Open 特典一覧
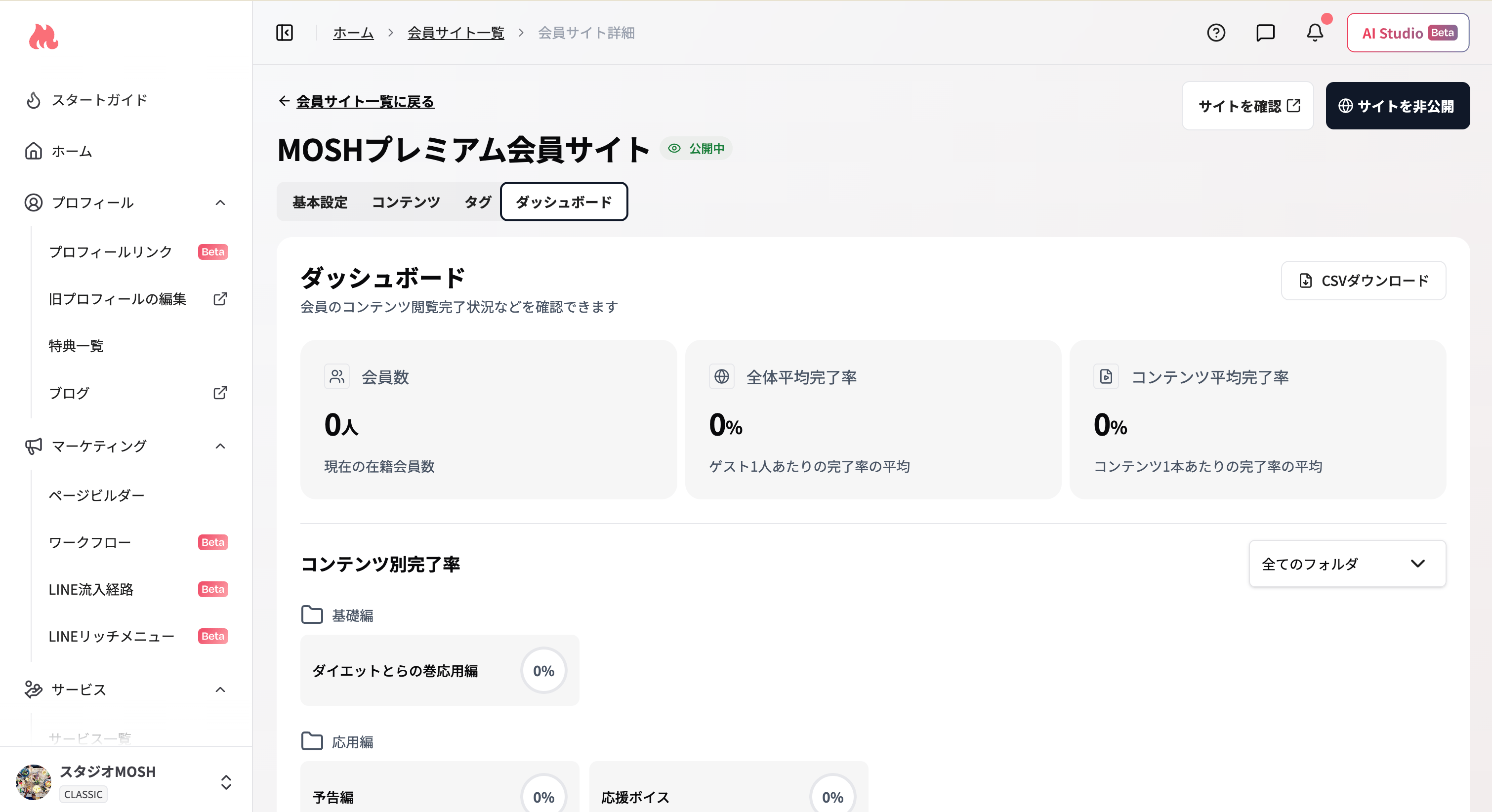Viewport: 1492px width, 812px height. 76,346
